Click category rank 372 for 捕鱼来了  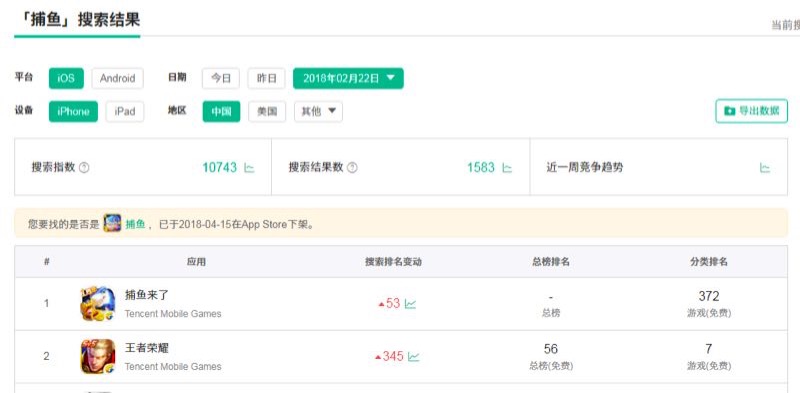[x=709, y=296]
